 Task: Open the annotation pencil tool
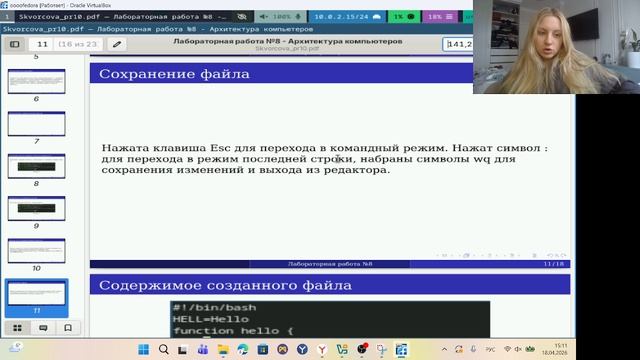(117, 44)
